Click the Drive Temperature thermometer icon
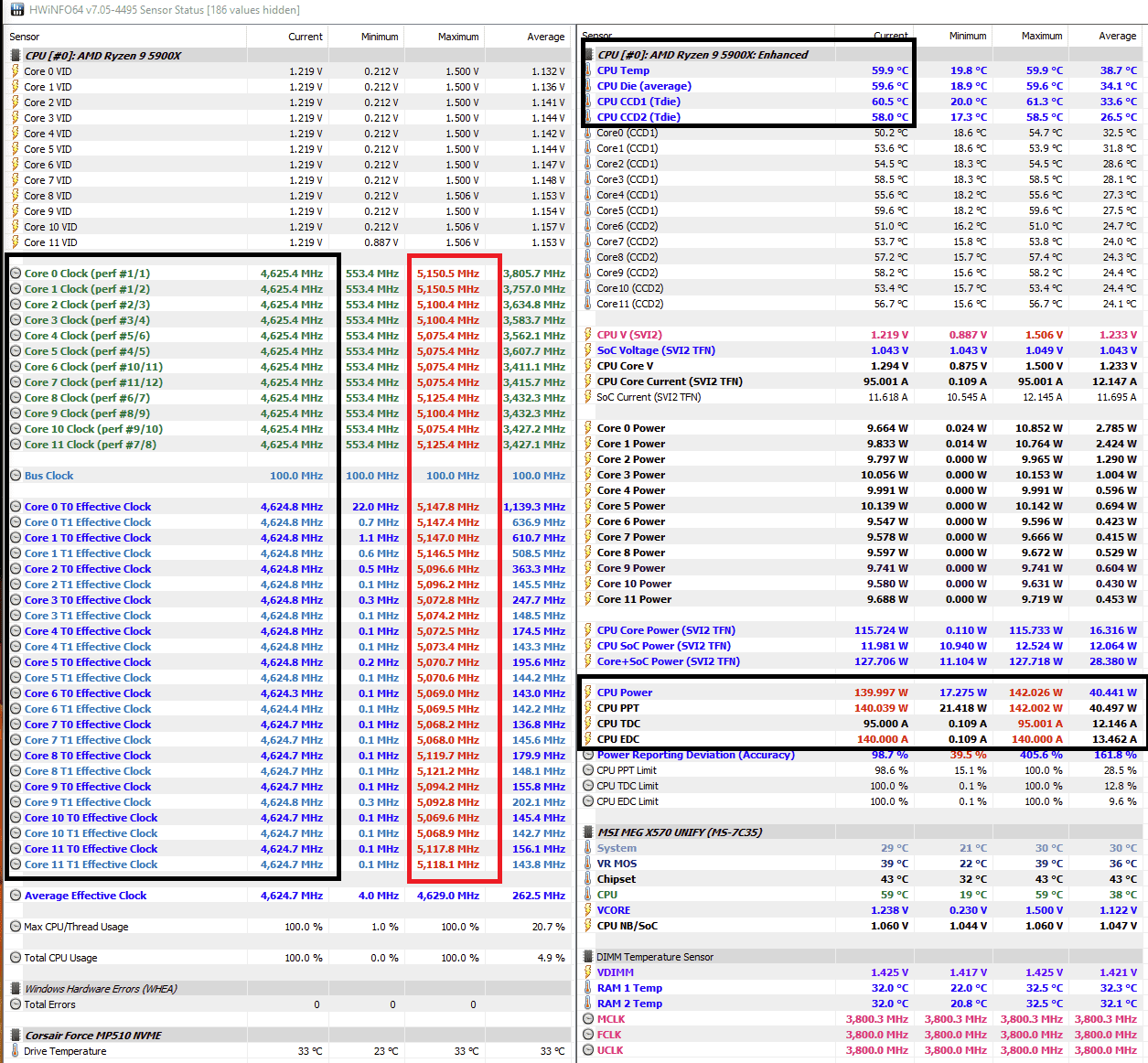The image size is (1148, 1063). click(16, 1051)
